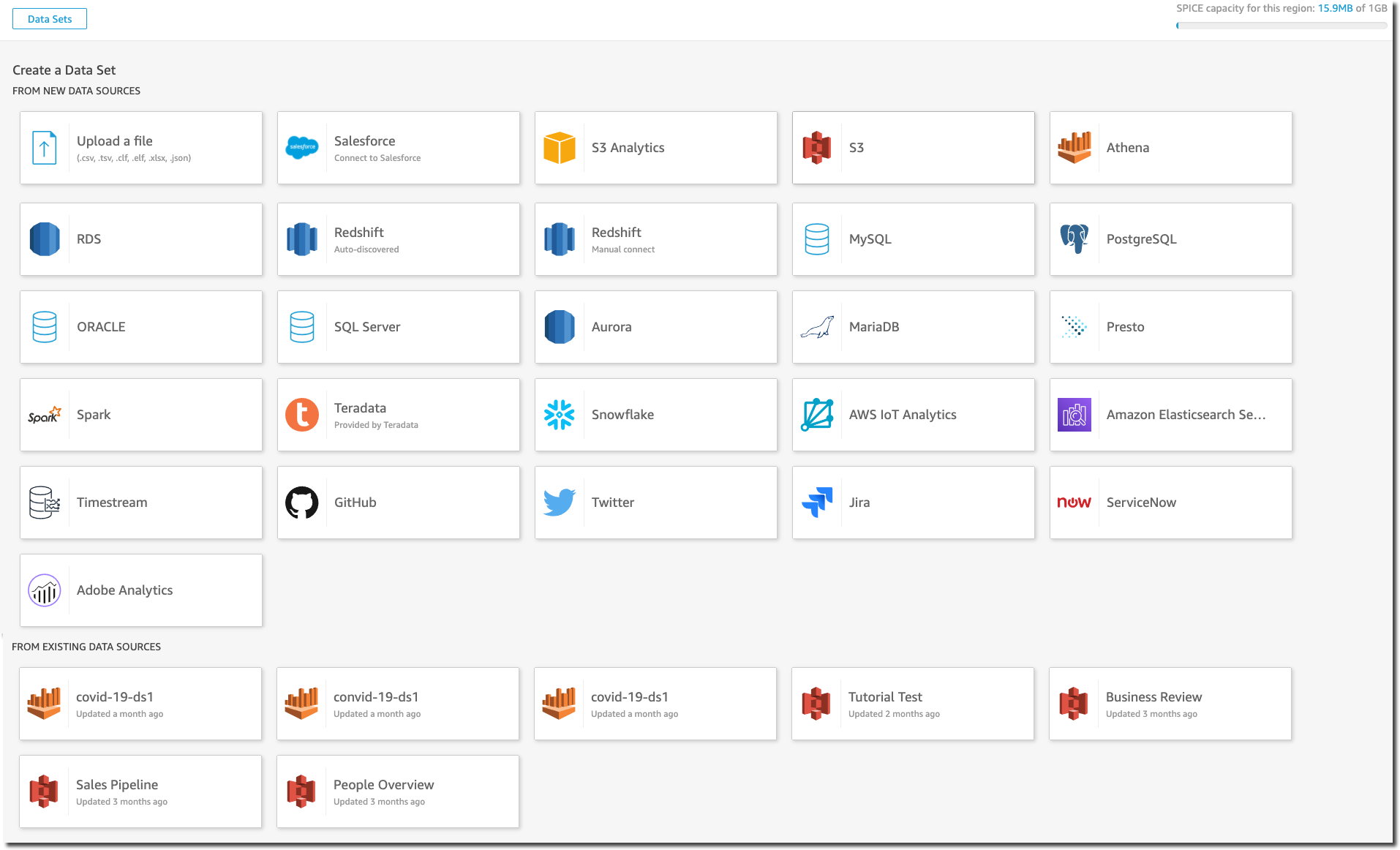Choose the Aurora icon

click(x=560, y=327)
